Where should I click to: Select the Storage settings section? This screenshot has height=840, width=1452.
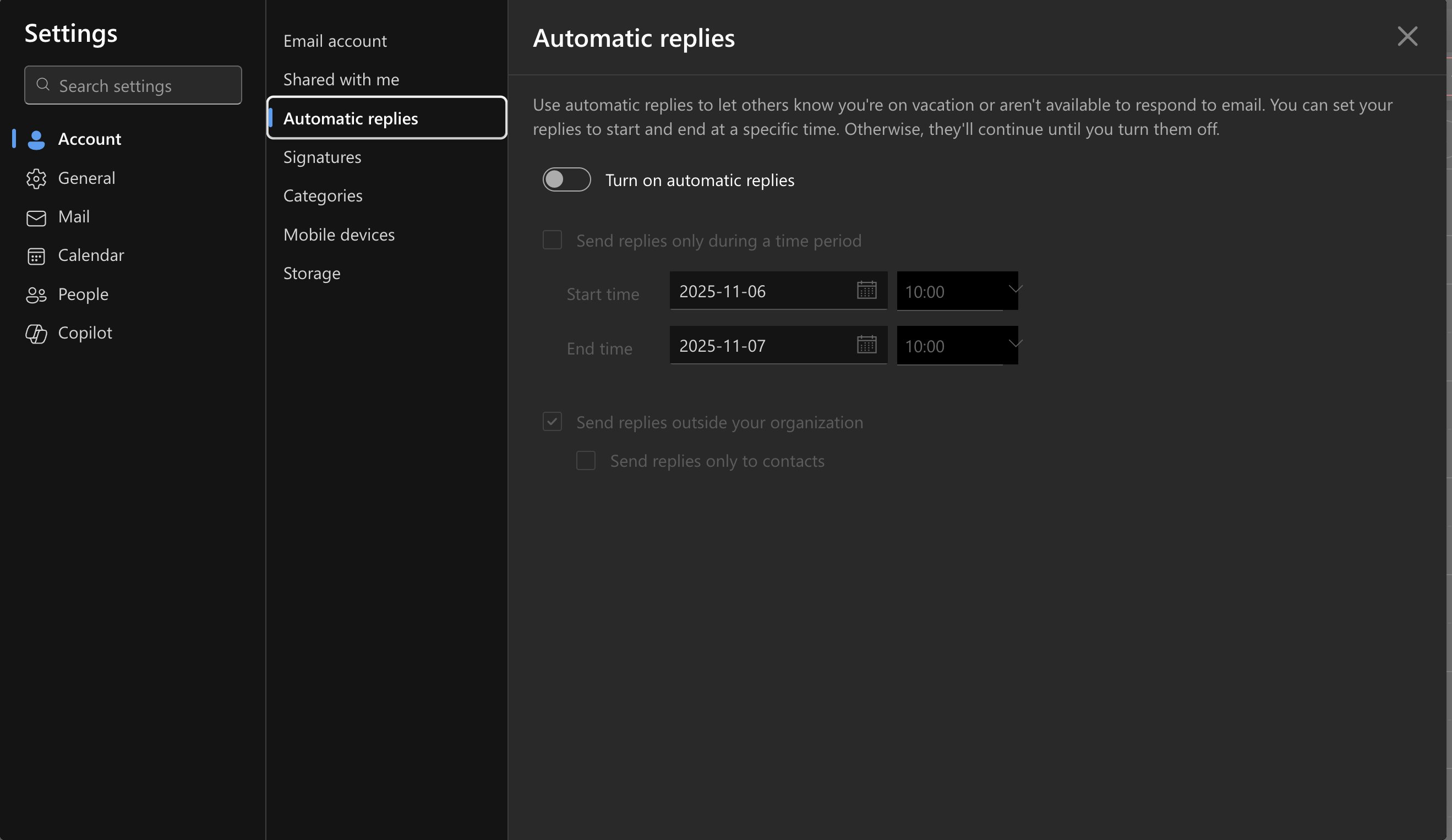click(x=312, y=273)
